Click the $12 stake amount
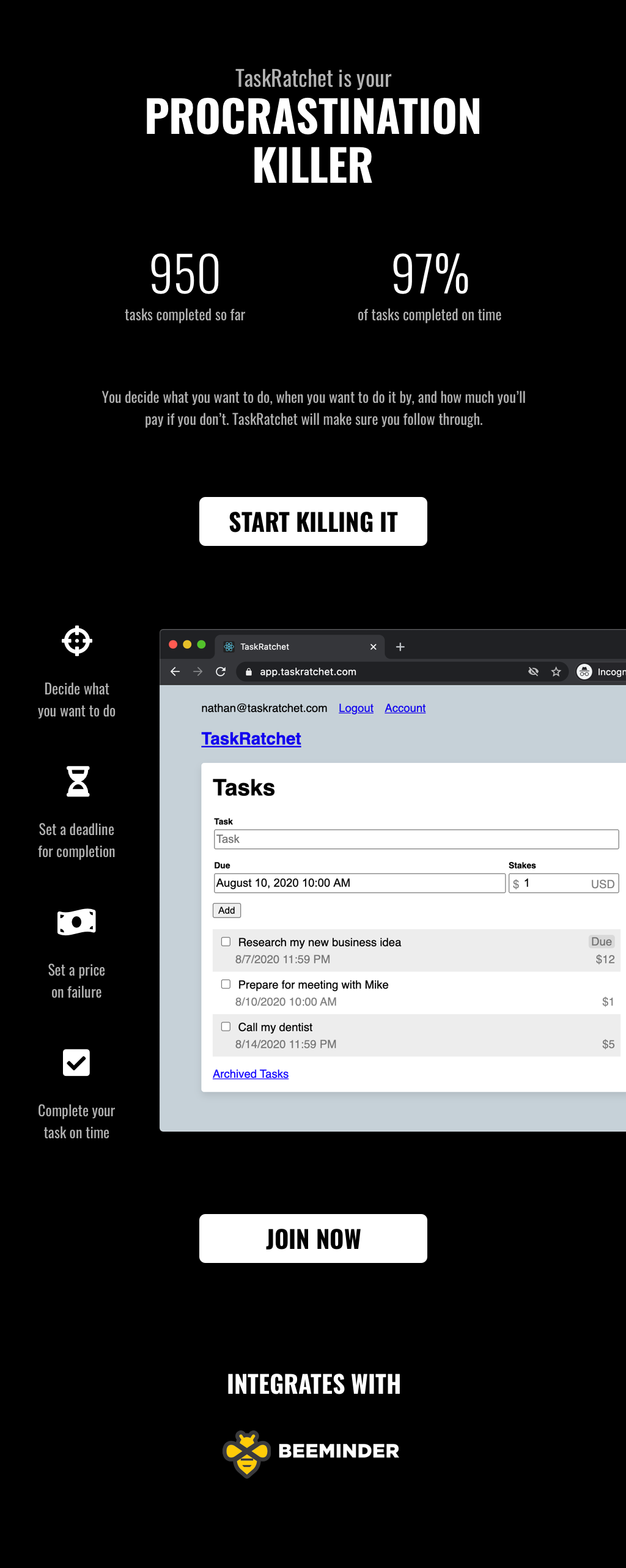 tap(605, 959)
